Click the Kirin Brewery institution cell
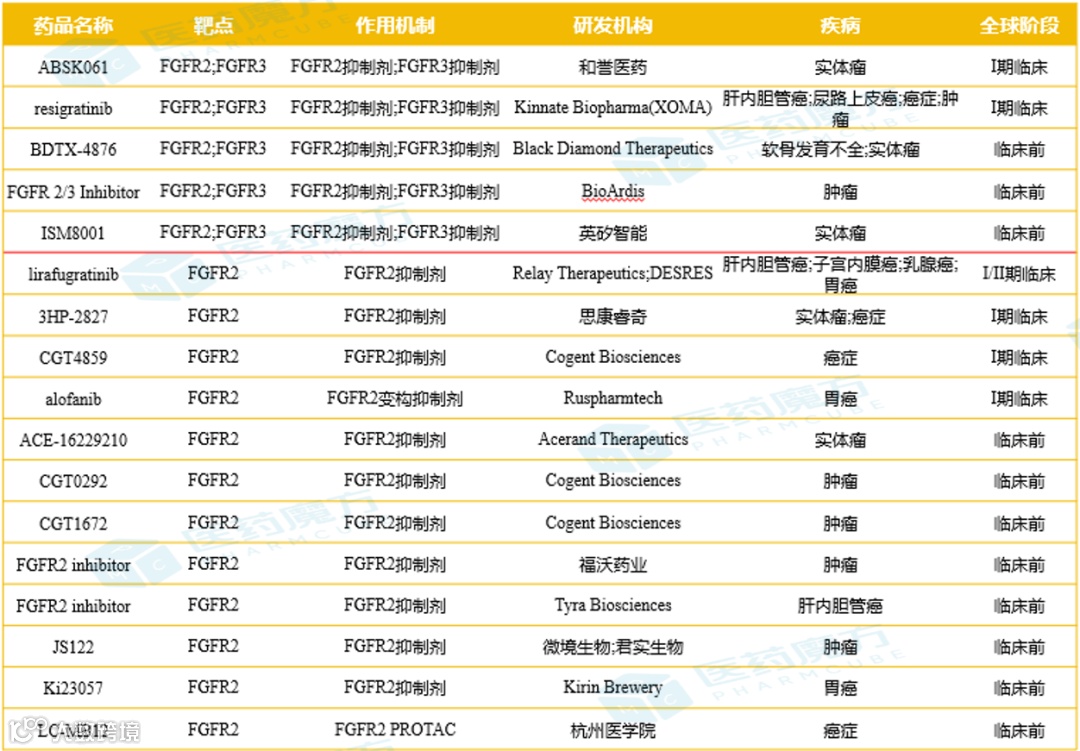1080x751 pixels. [x=612, y=687]
